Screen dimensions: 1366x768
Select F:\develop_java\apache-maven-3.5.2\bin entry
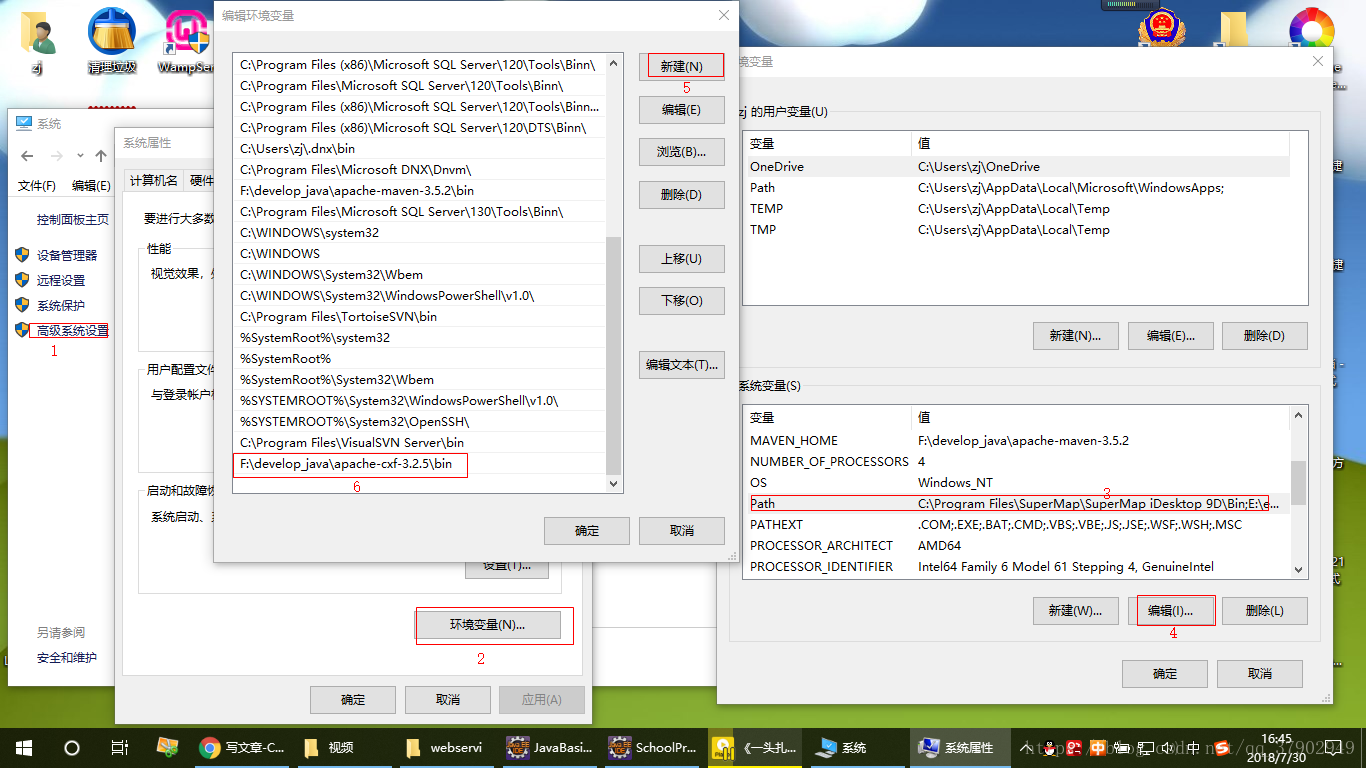pyautogui.click(x=418, y=191)
